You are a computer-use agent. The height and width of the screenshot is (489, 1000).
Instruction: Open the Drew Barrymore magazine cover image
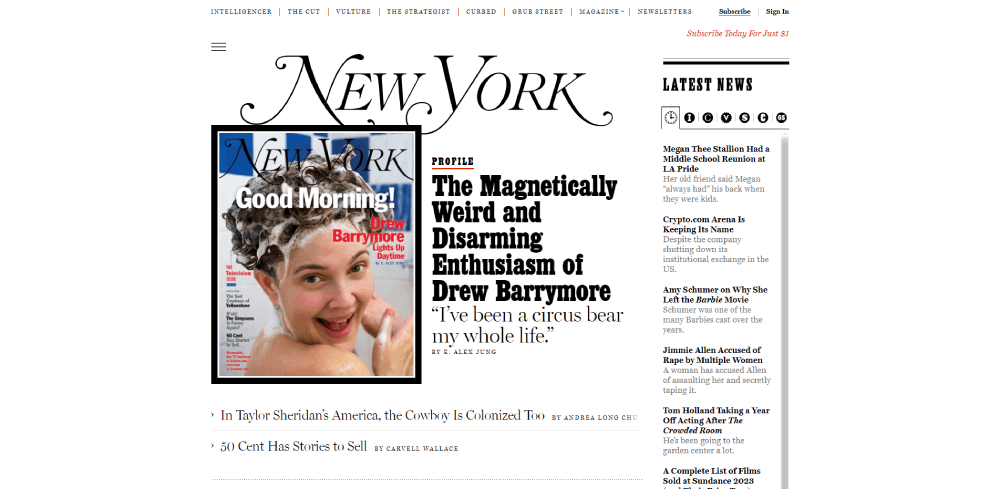(x=316, y=254)
